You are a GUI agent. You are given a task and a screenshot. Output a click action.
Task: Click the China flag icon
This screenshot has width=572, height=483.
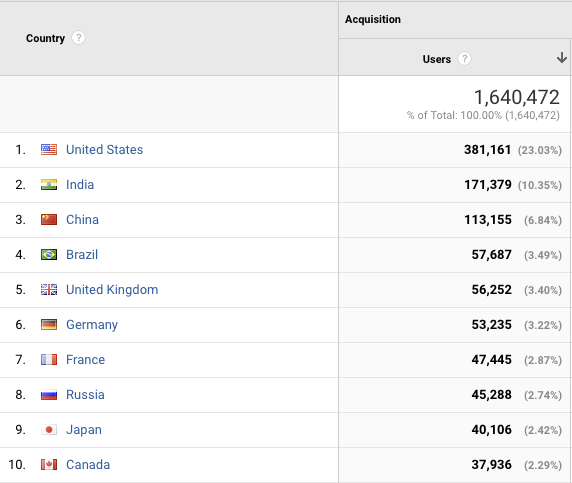pyautogui.click(x=49, y=220)
